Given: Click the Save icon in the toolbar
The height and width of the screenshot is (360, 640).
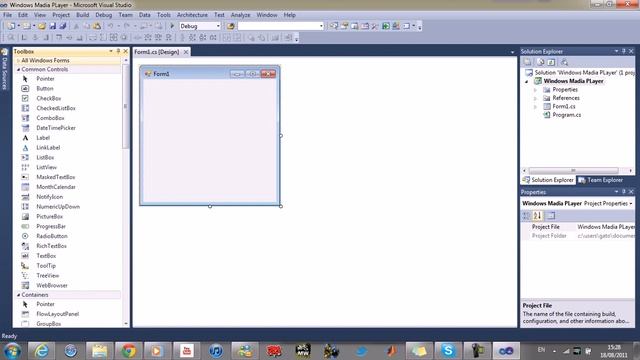Looking at the screenshot, I should [53, 26].
